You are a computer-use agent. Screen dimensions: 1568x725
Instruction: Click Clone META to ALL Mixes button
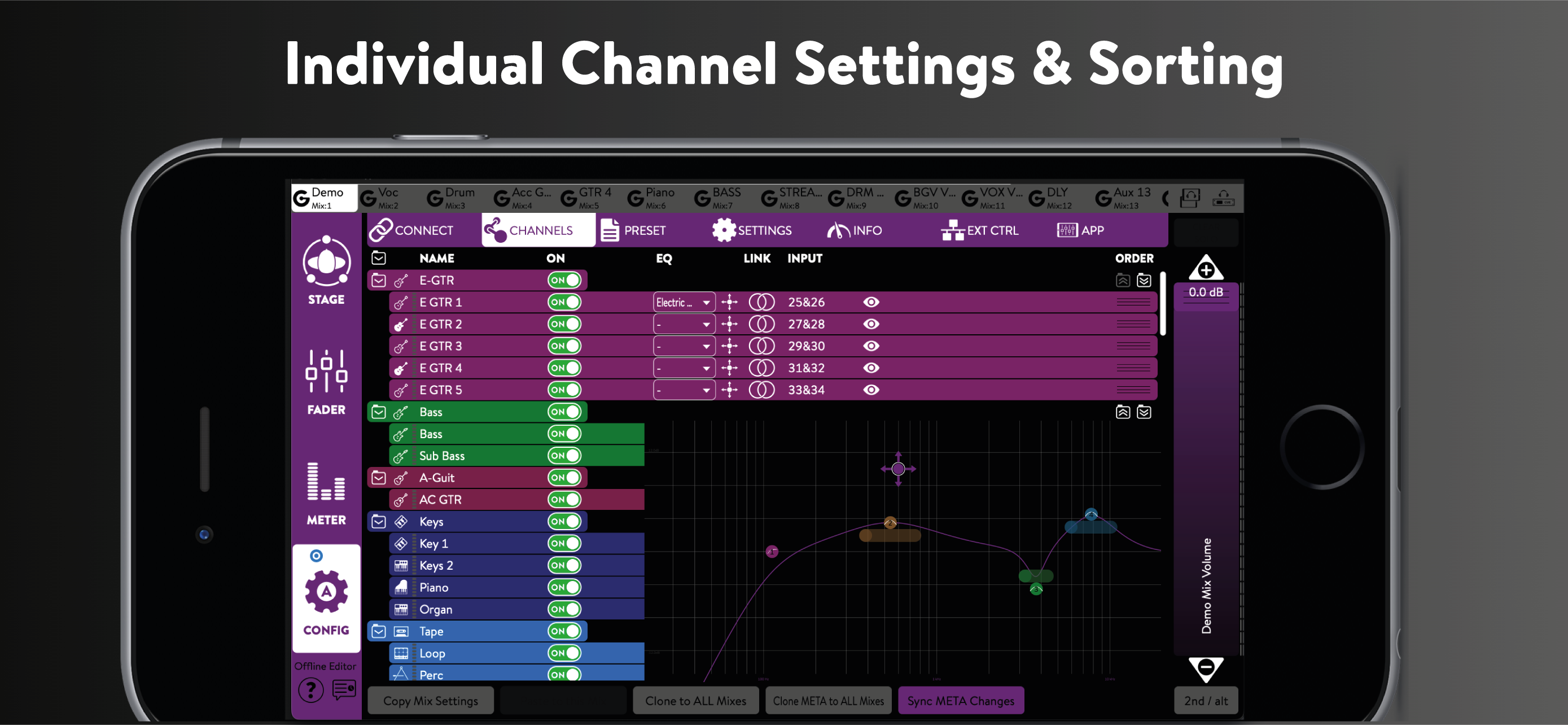pyautogui.click(x=828, y=701)
